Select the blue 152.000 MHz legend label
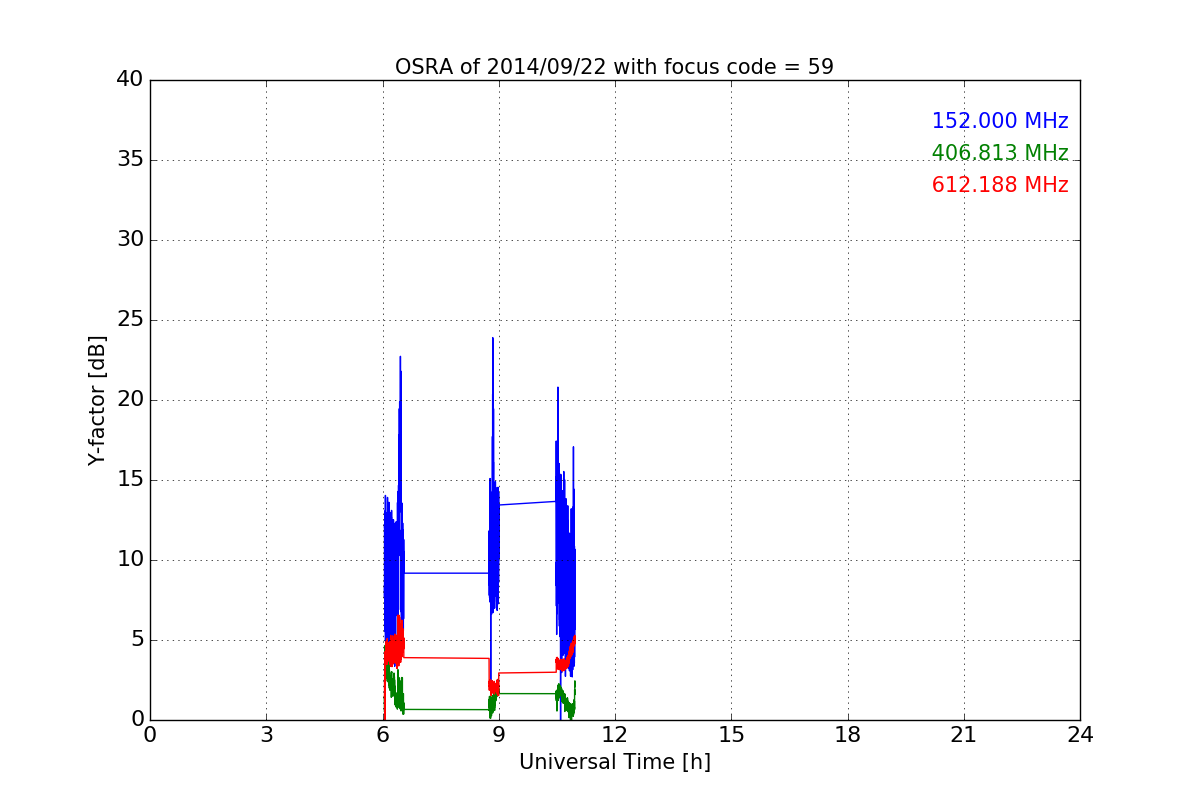The image size is (1200, 800). (1000, 121)
